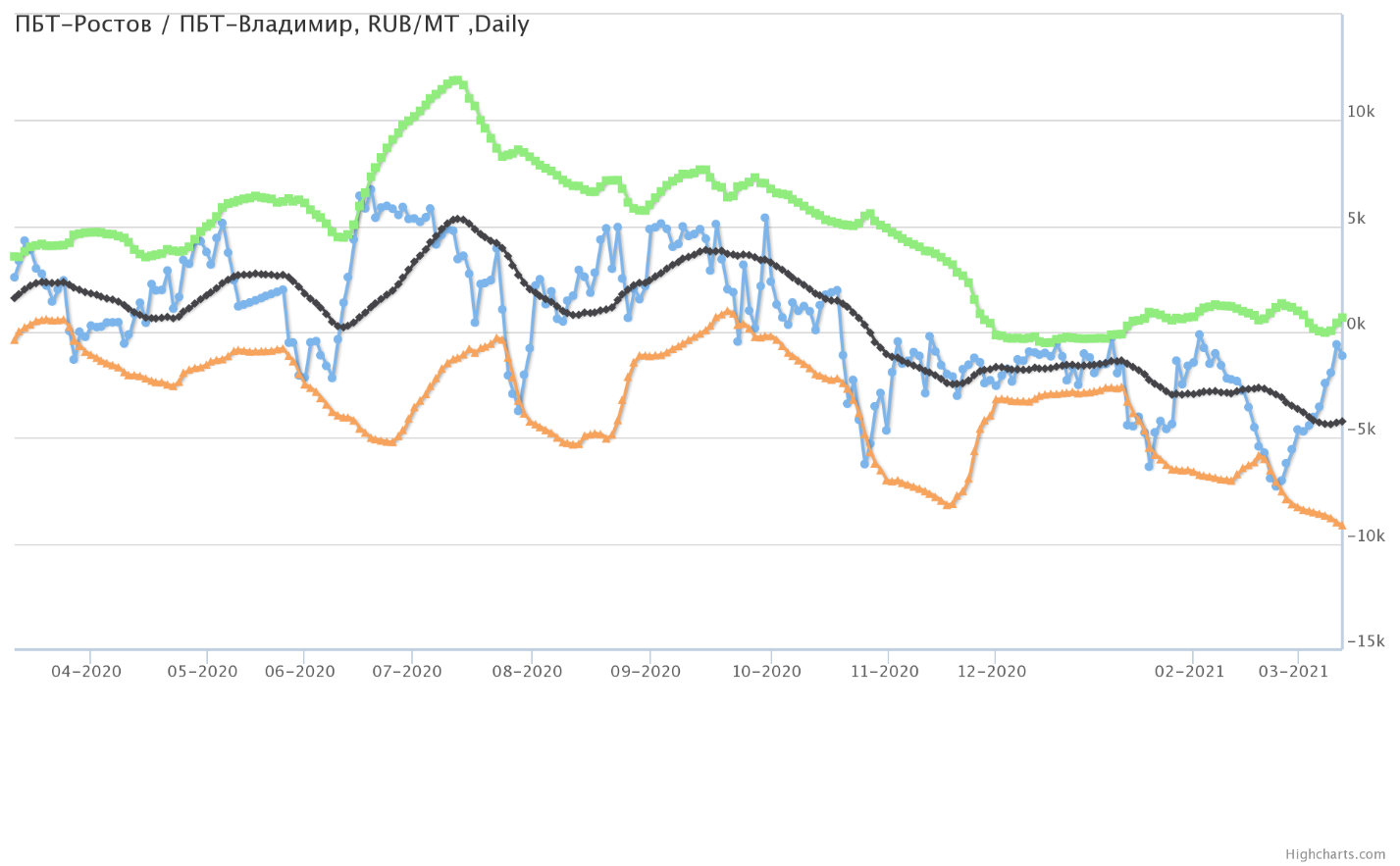1400x866 pixels.
Task: Pick the 06-2020 label on the time axis
Action: point(300,672)
